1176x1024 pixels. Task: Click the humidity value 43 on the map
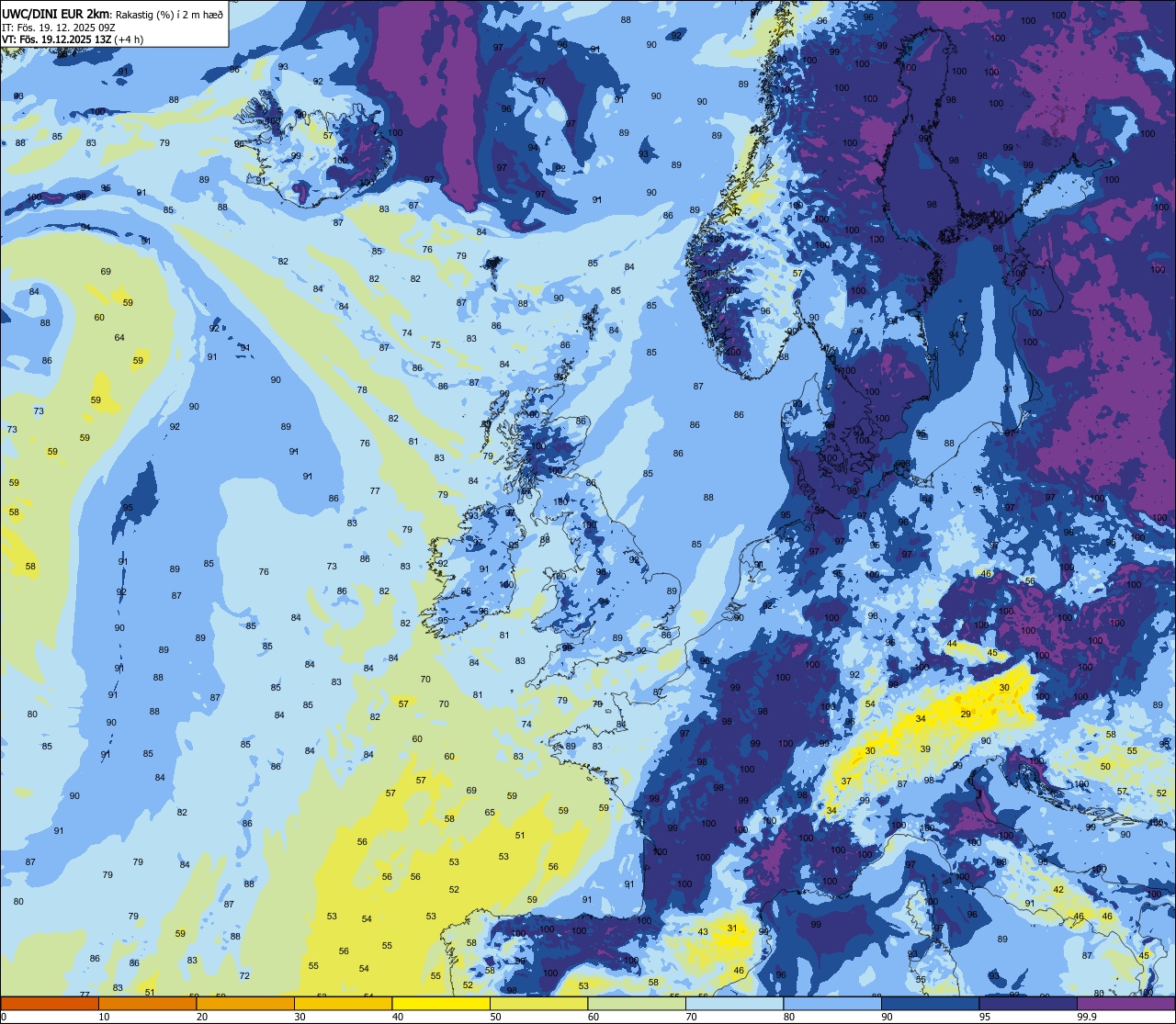pyautogui.click(x=703, y=931)
